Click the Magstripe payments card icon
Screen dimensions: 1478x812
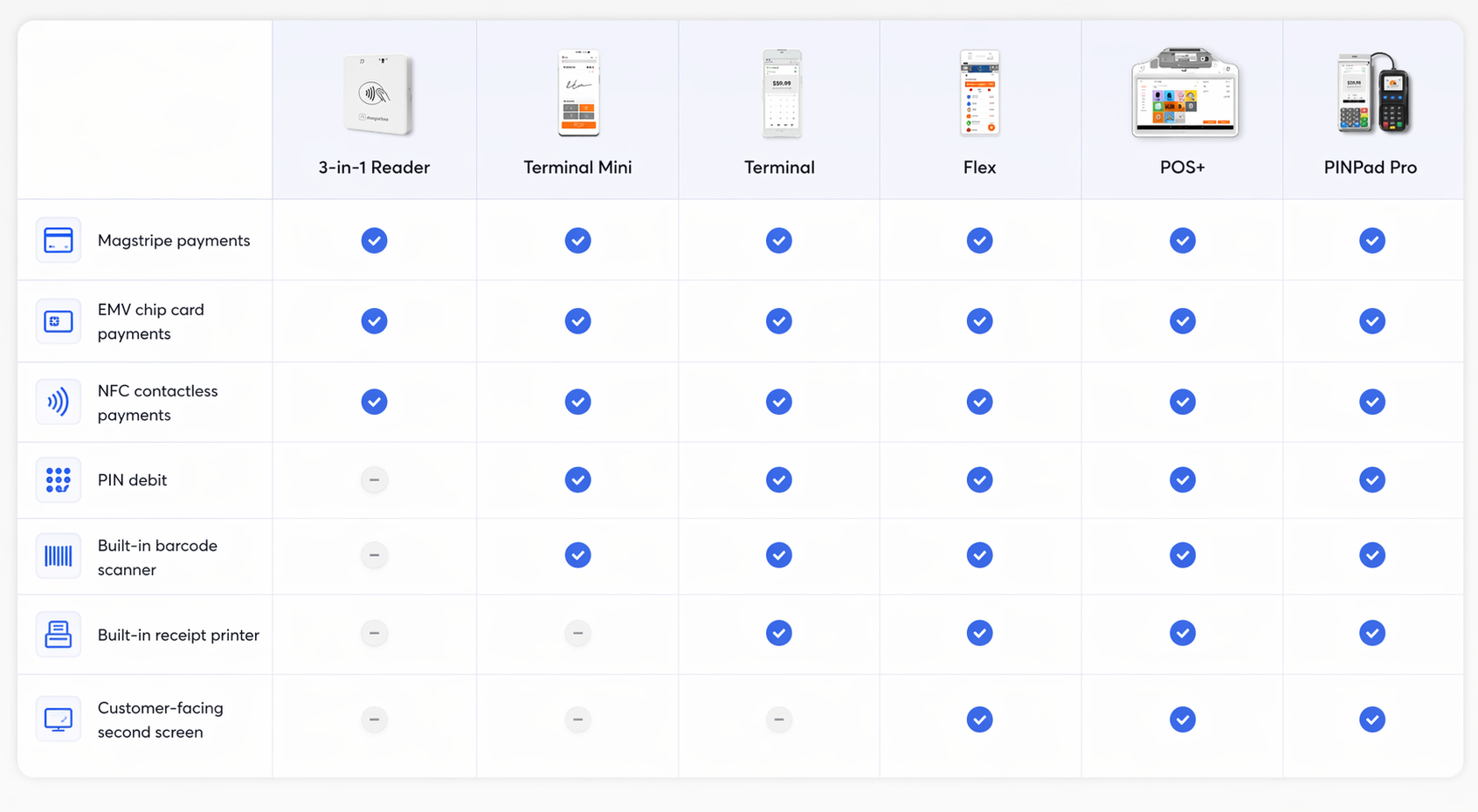coord(58,240)
